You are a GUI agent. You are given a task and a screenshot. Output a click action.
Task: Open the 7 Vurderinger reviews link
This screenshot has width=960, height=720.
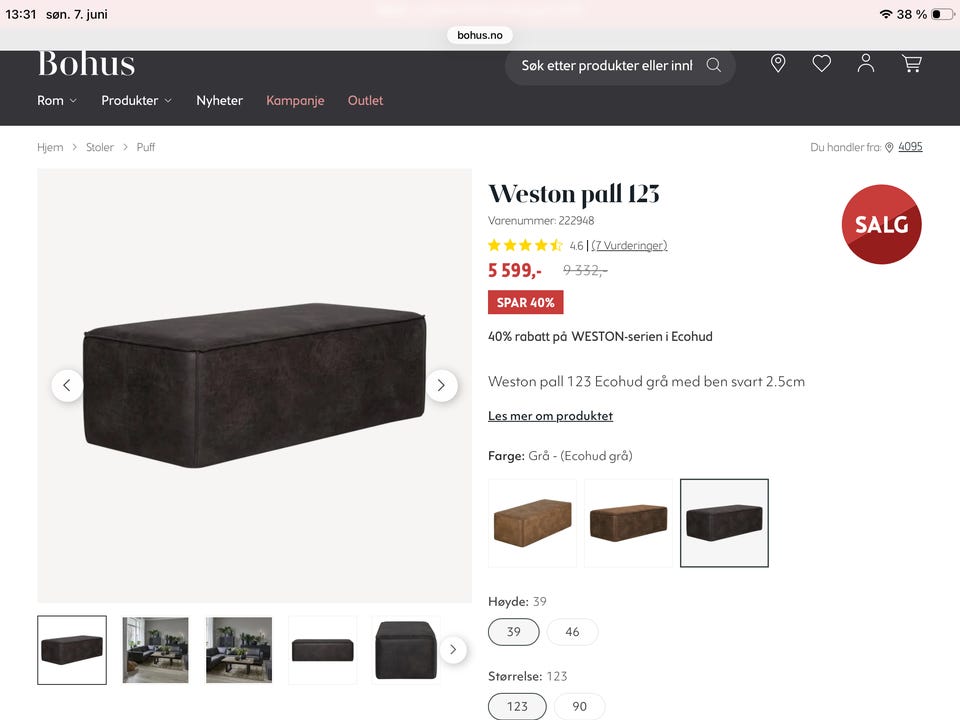pyautogui.click(x=629, y=246)
